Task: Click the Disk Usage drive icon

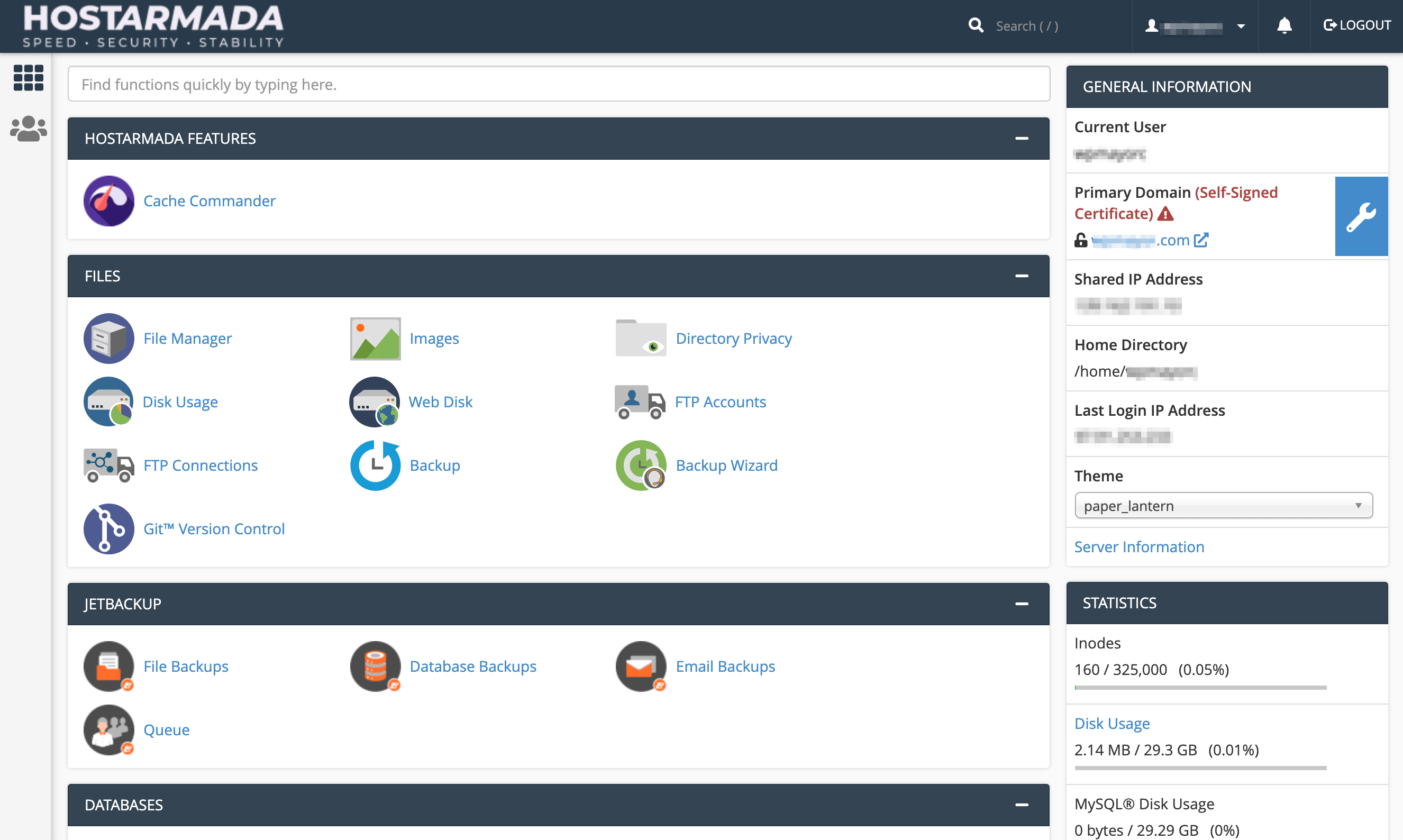Action: [108, 402]
